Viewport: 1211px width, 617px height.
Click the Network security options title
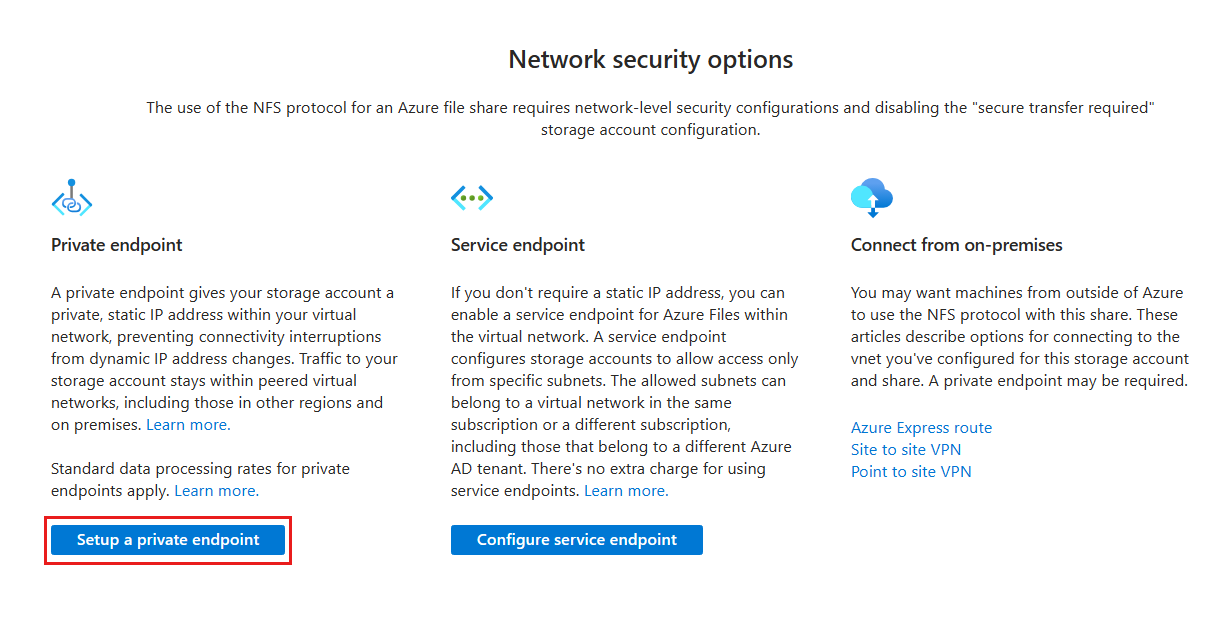pos(650,59)
